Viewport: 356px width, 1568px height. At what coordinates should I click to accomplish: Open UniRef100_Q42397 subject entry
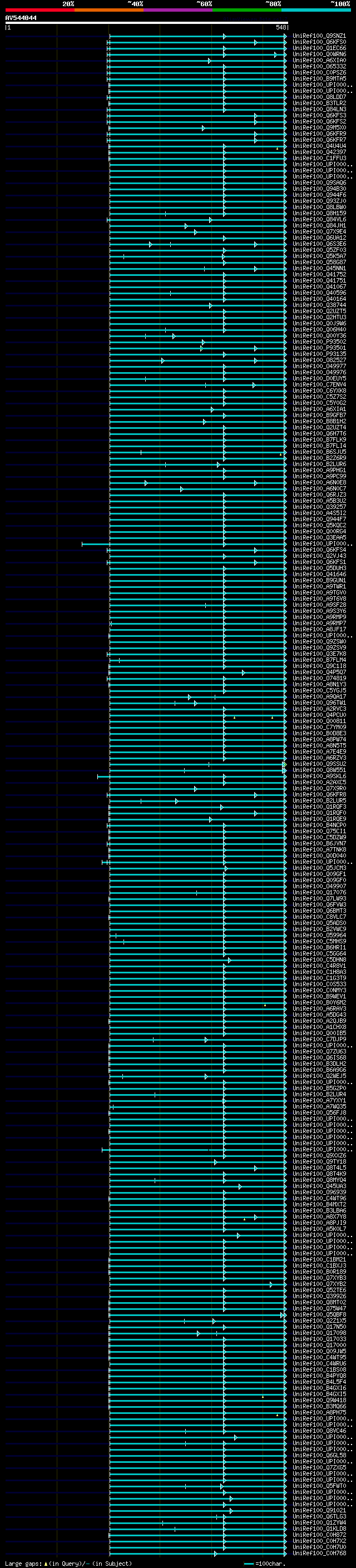319,152
